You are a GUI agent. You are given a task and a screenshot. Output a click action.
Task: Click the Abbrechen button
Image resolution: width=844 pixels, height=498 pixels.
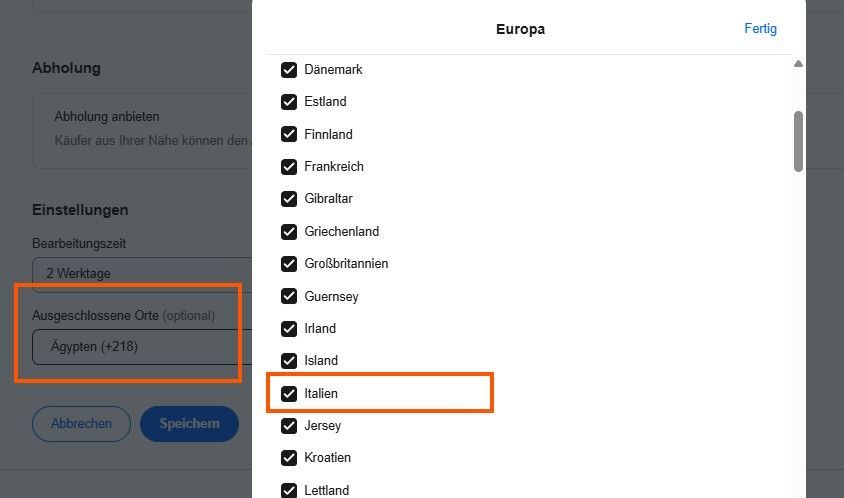point(81,424)
